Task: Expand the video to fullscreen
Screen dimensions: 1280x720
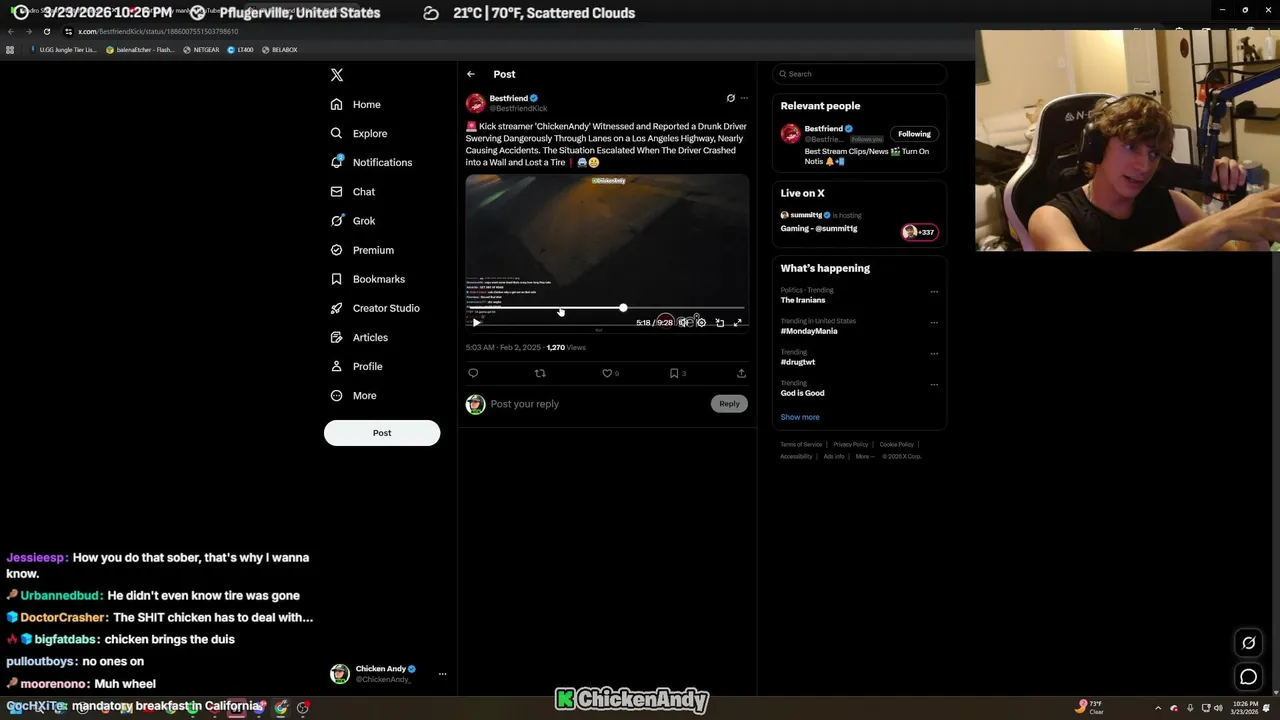Action: [x=738, y=323]
